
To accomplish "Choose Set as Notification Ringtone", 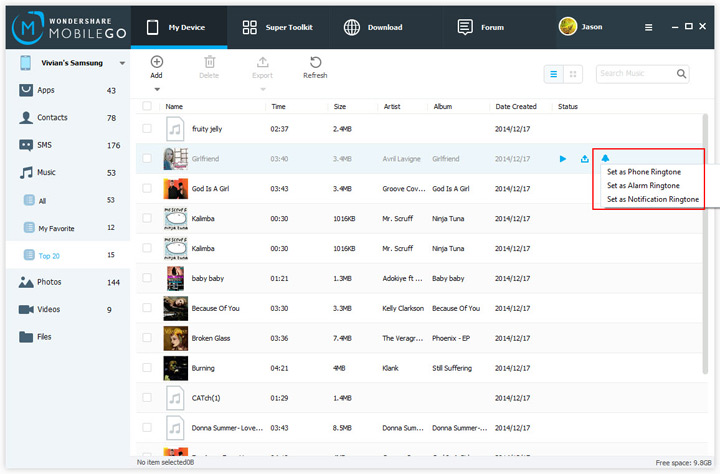I will [x=652, y=199].
